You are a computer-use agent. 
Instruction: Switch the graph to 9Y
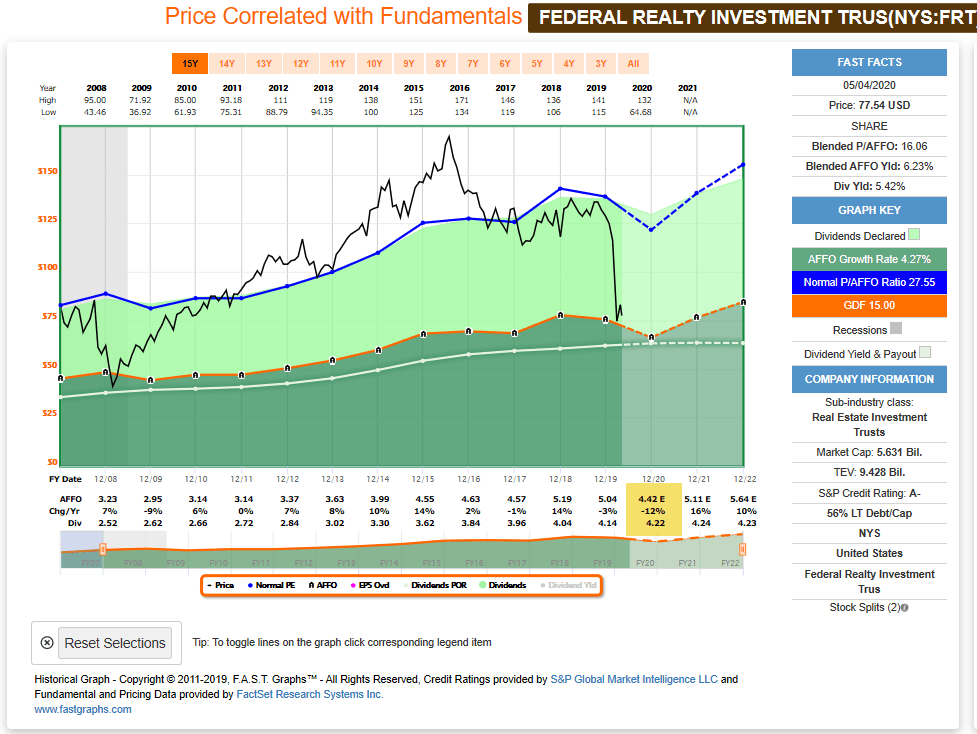pos(409,64)
